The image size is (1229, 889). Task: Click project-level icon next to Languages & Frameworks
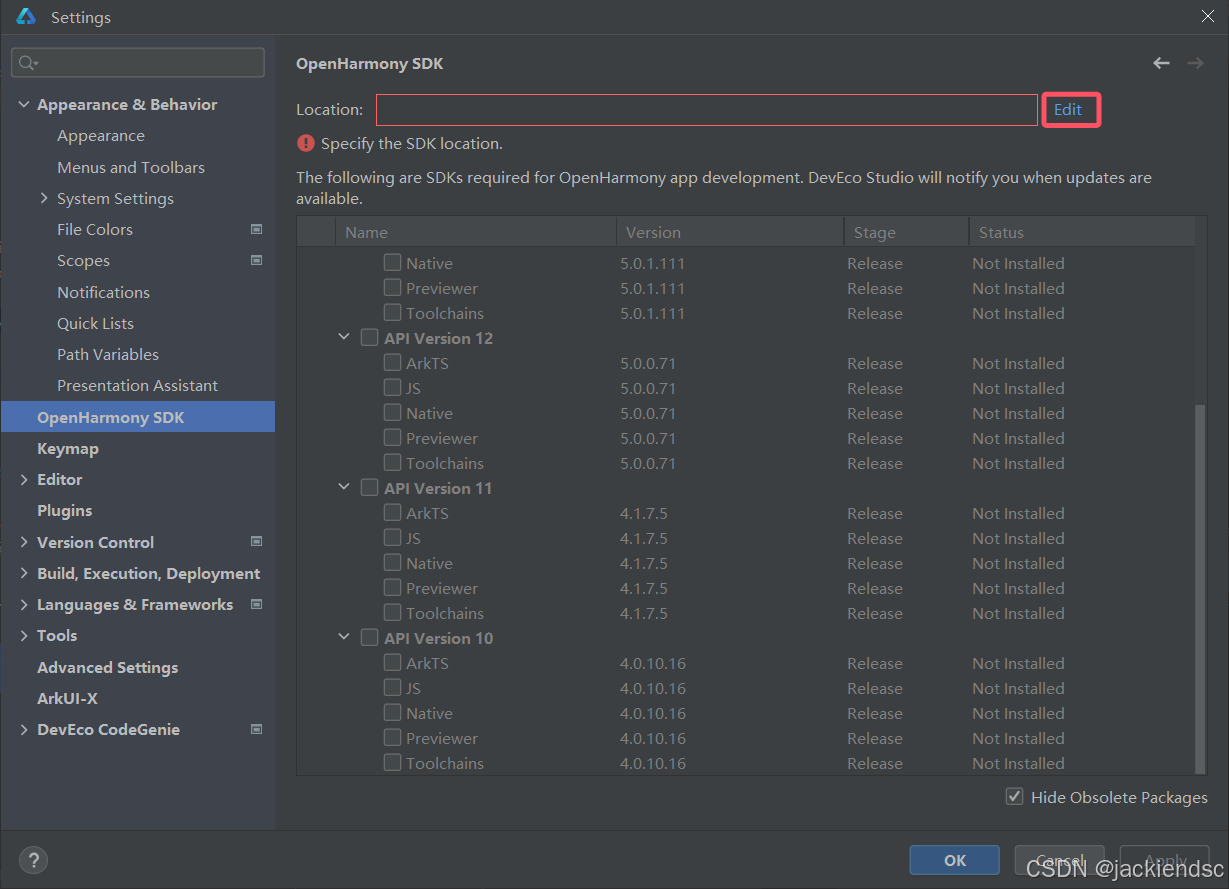click(257, 604)
